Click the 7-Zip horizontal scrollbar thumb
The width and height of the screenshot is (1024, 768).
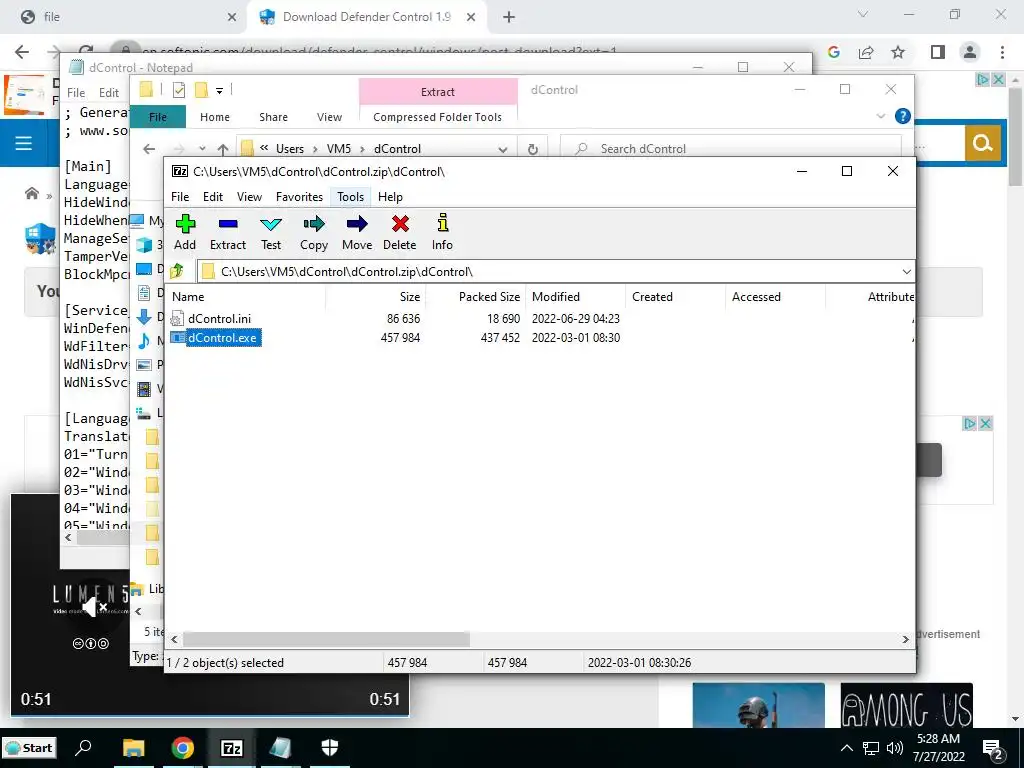pyautogui.click(x=326, y=639)
